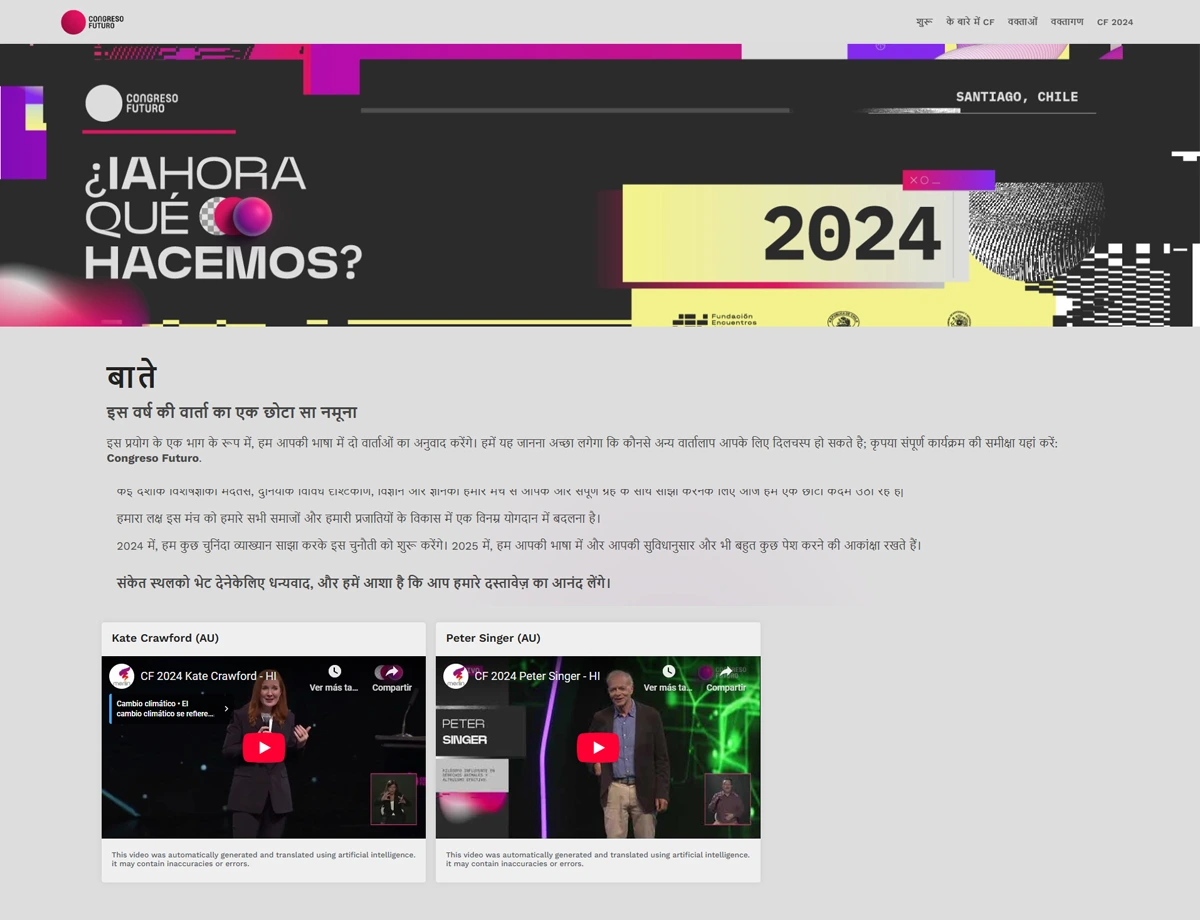Play the Peter Singer video
This screenshot has width=1200, height=920.
(598, 747)
